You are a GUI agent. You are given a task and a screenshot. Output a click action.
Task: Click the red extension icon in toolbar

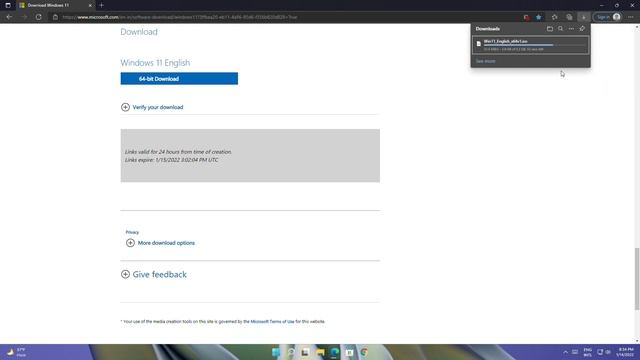[x=527, y=17]
